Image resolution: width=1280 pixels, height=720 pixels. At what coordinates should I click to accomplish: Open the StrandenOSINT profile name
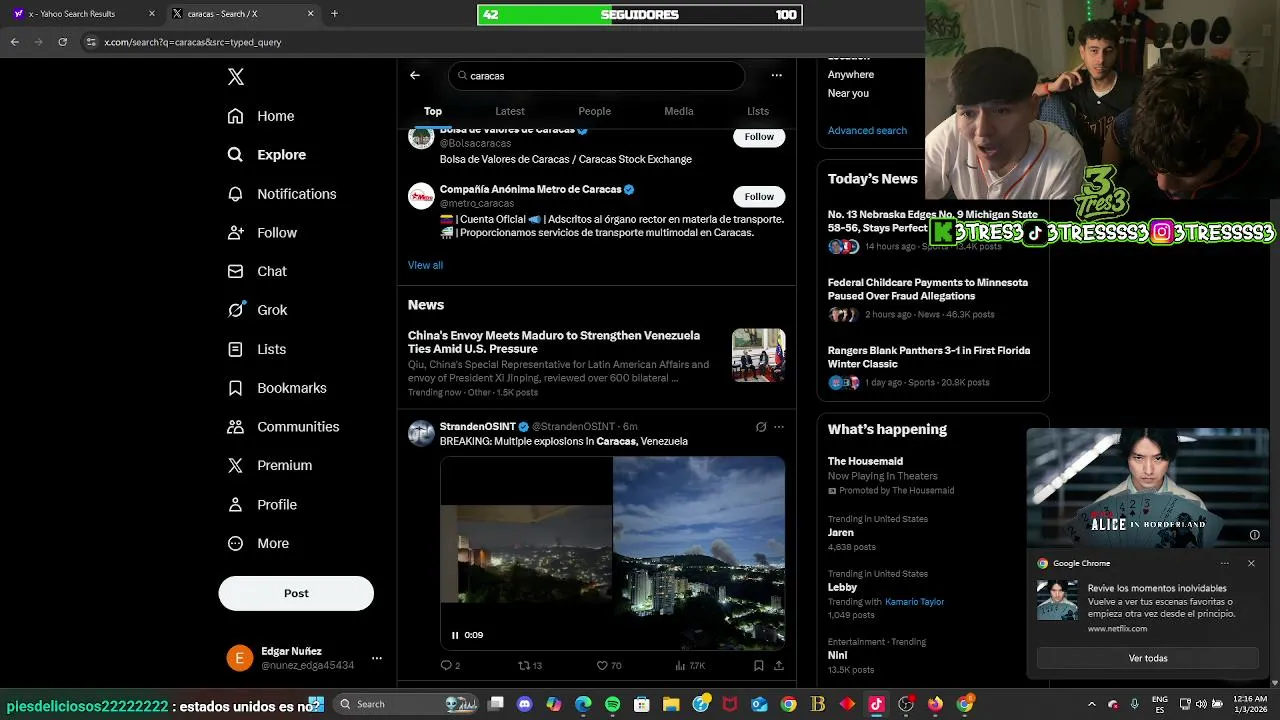tap(478, 427)
